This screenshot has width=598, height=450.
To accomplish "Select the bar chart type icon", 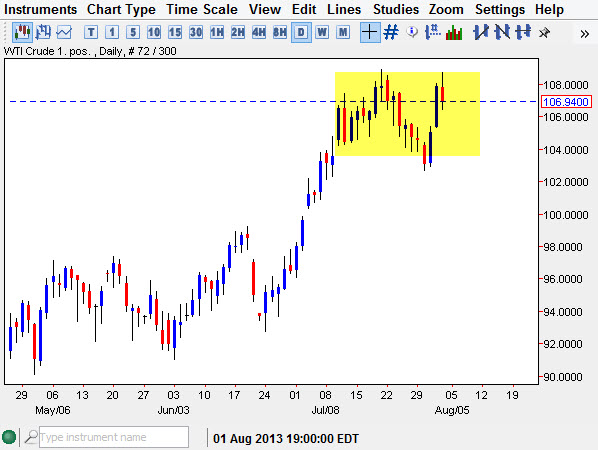I will 43,32.
